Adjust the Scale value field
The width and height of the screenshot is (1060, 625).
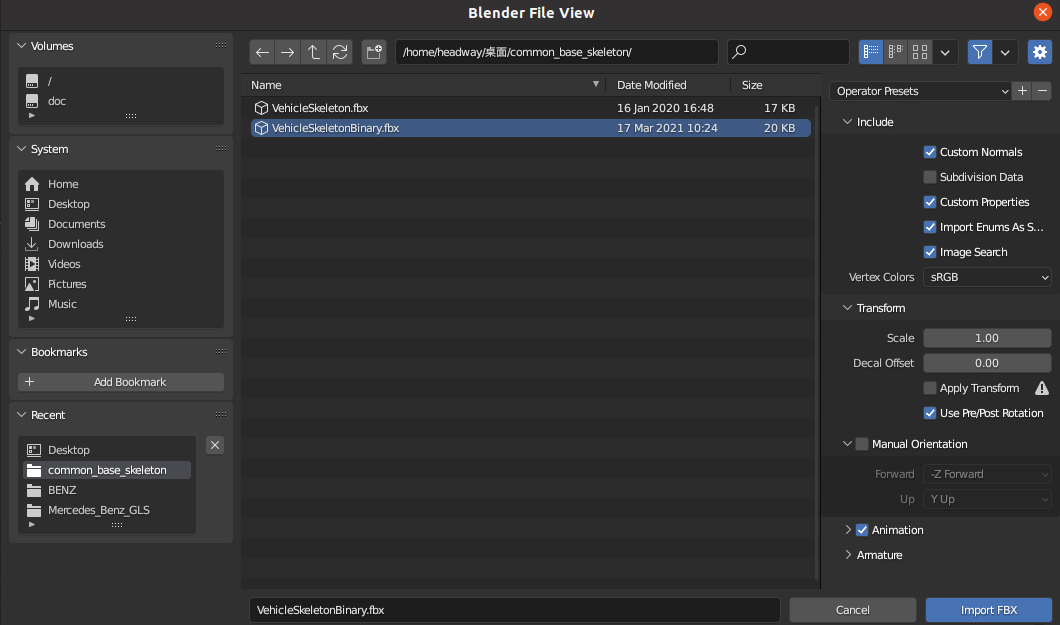[987, 338]
